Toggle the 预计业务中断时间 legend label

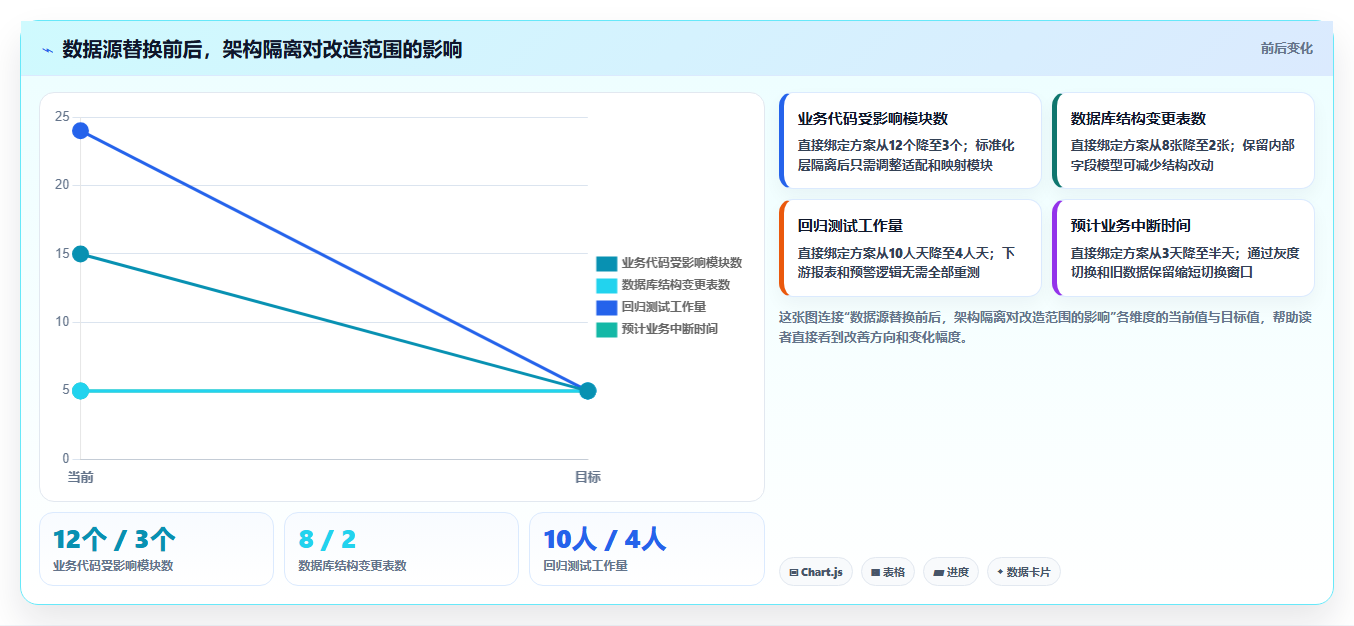tap(669, 329)
